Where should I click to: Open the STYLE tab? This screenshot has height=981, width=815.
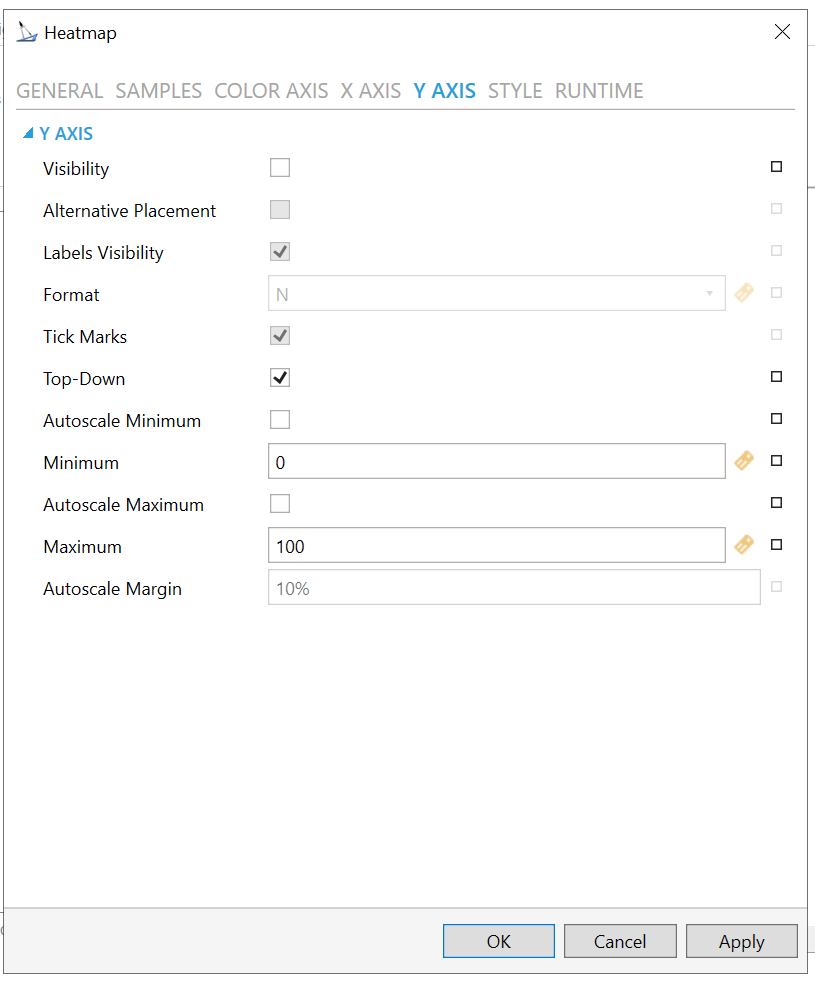pyautogui.click(x=515, y=91)
